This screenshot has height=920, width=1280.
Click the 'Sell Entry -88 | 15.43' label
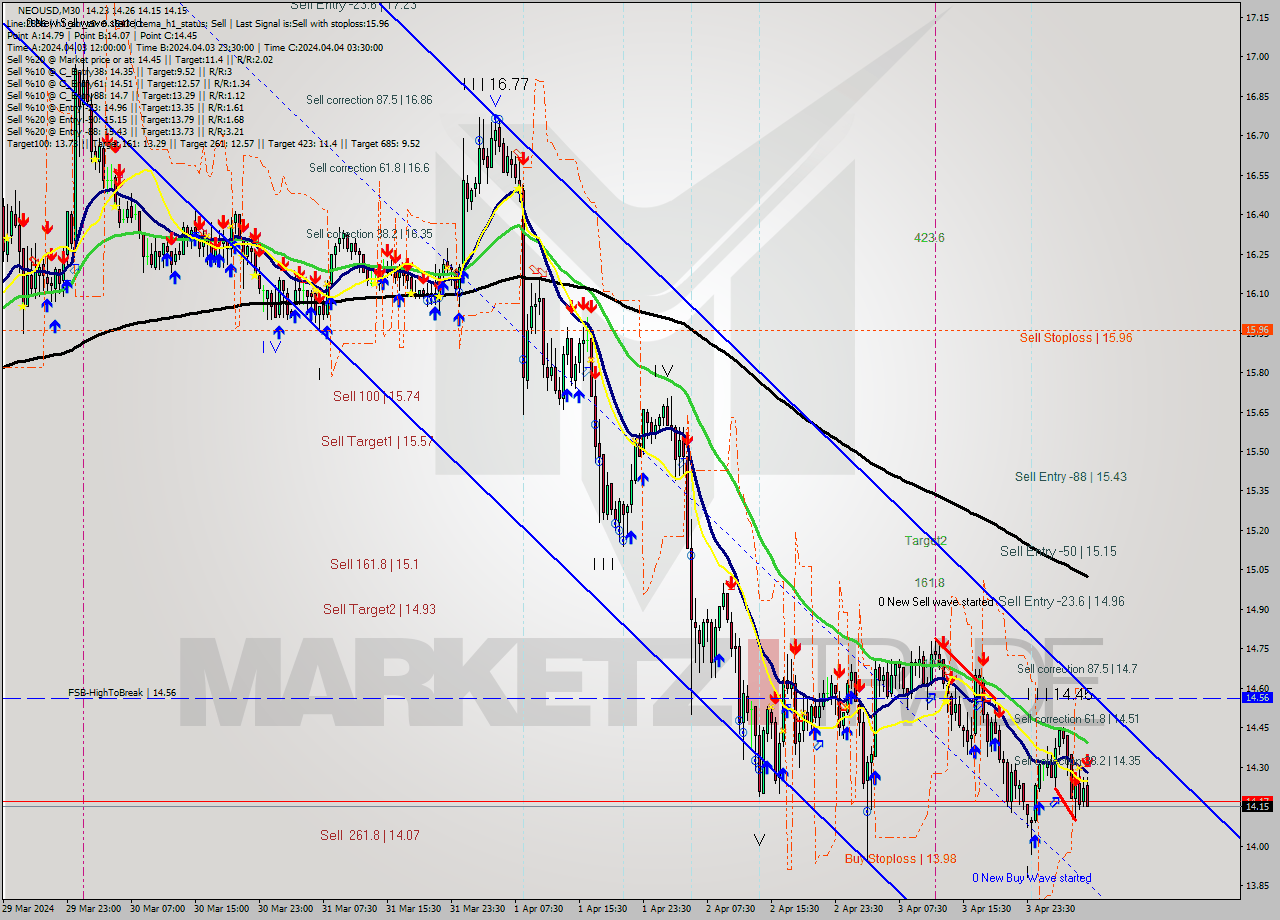(1070, 477)
